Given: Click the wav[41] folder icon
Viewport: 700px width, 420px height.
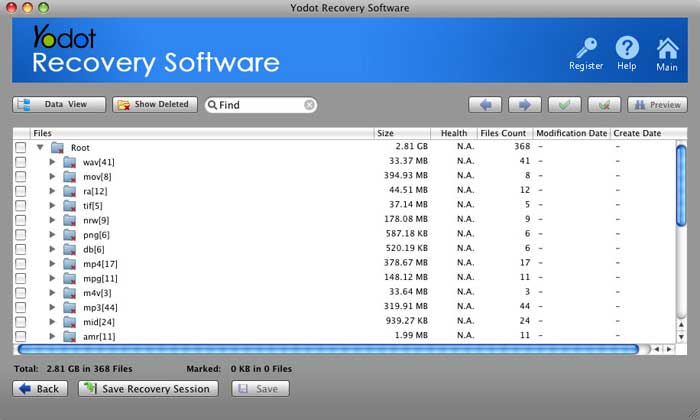Looking at the screenshot, I should pos(70,162).
